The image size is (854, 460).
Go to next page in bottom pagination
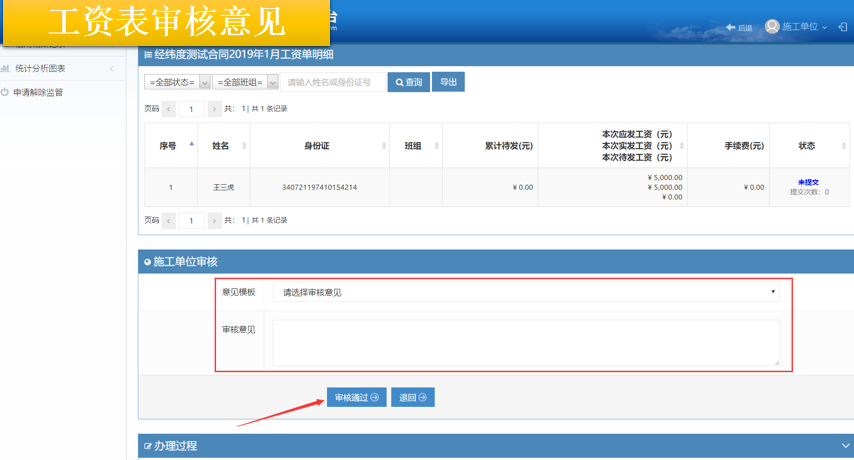[214, 220]
